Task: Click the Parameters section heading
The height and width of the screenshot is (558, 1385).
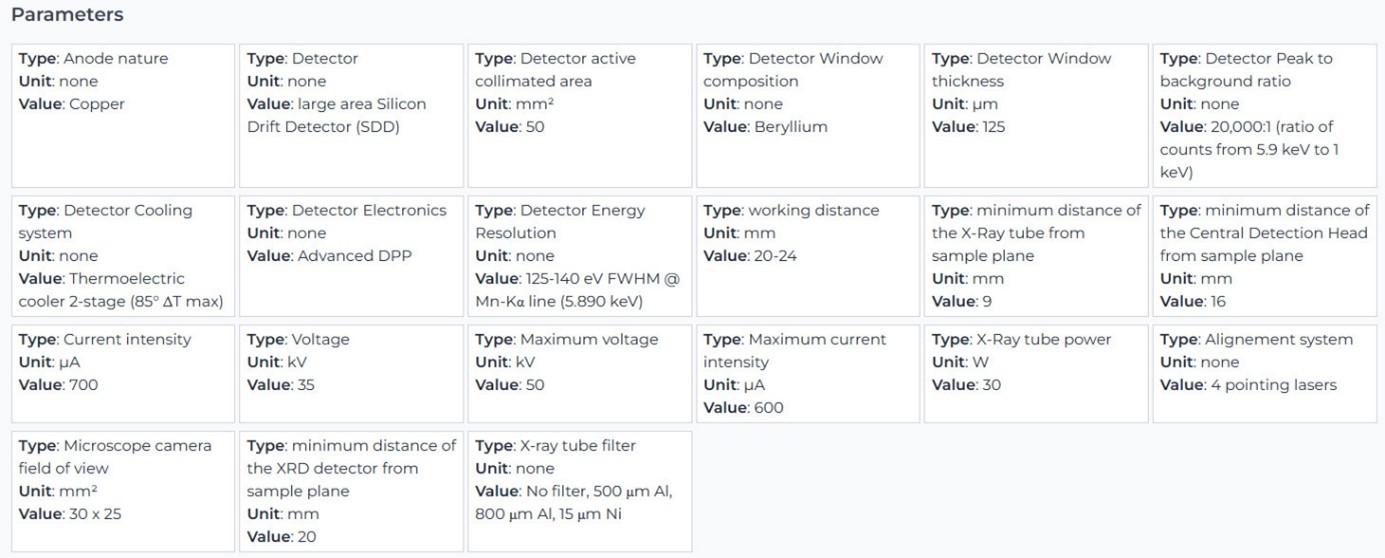Action: tap(67, 15)
